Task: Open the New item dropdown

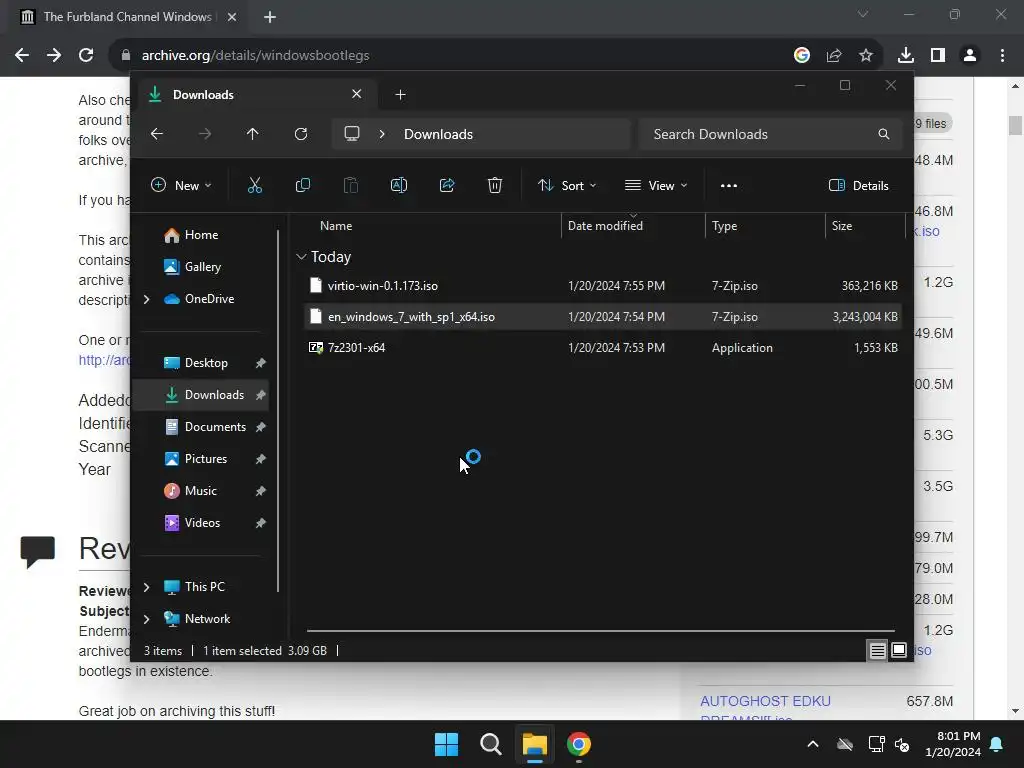Action: pos(181,185)
